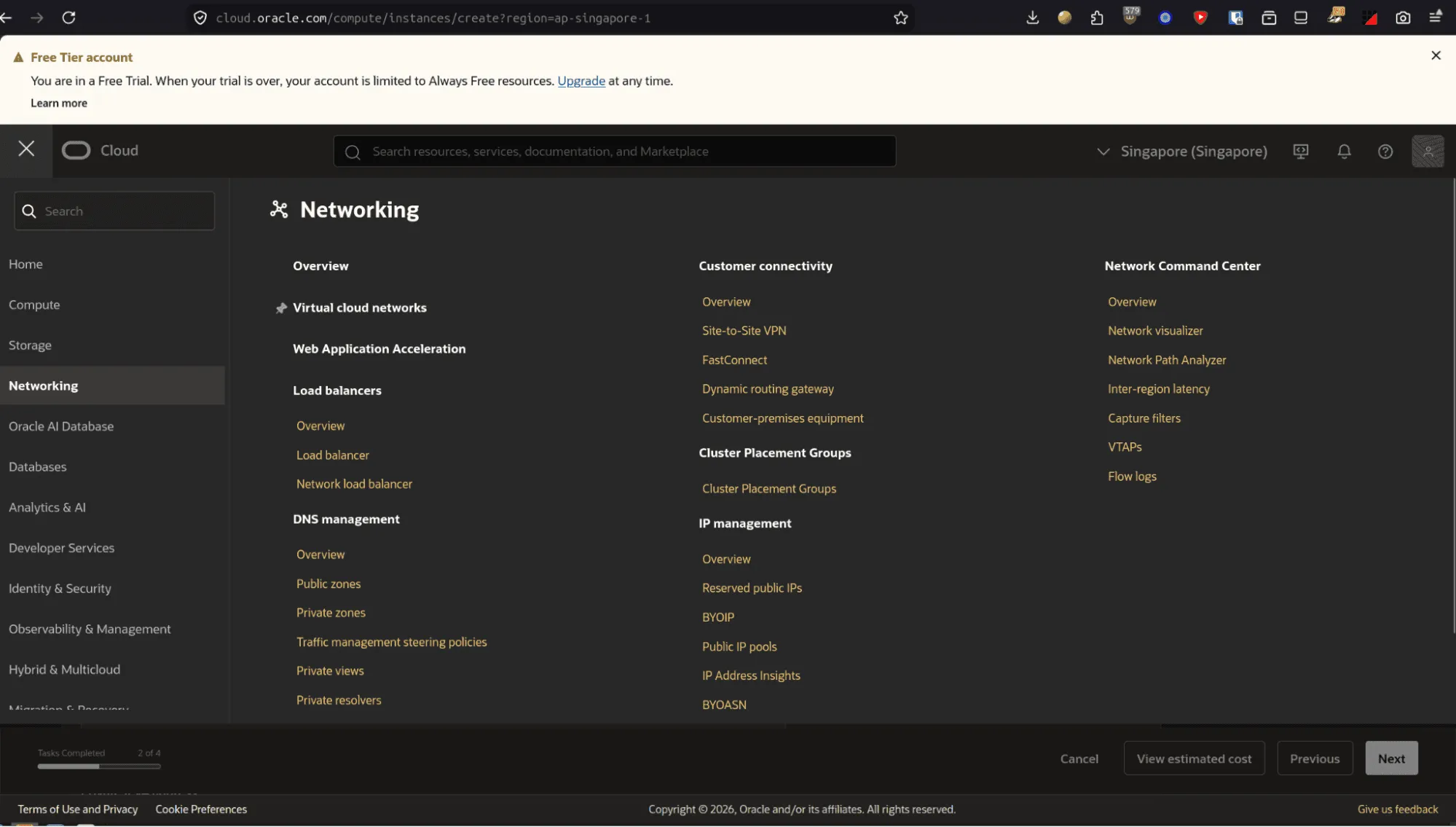Open Networking Overview heading link
The image size is (1456, 827).
click(320, 267)
